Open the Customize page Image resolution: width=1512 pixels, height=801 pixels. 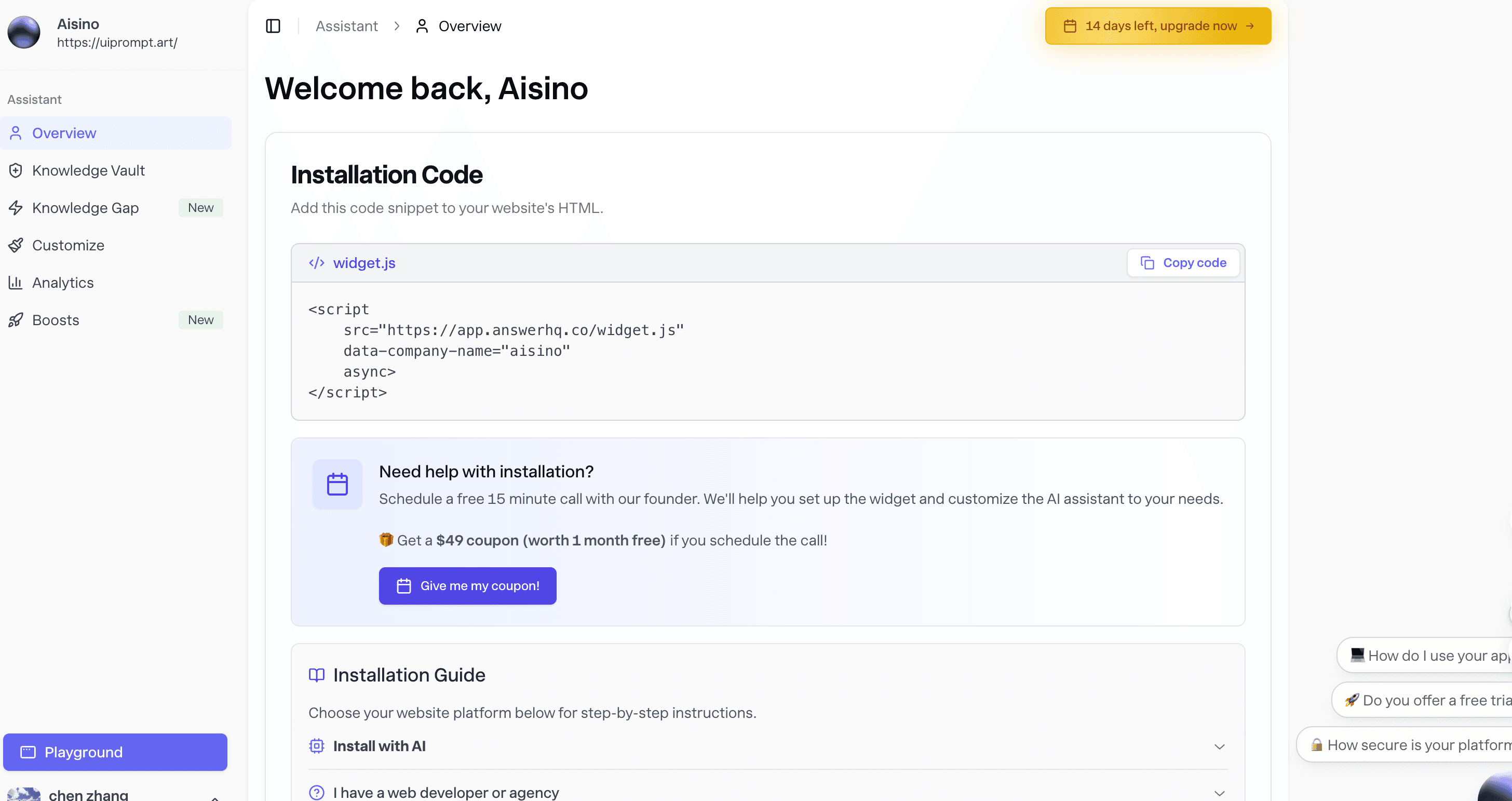coord(116,245)
